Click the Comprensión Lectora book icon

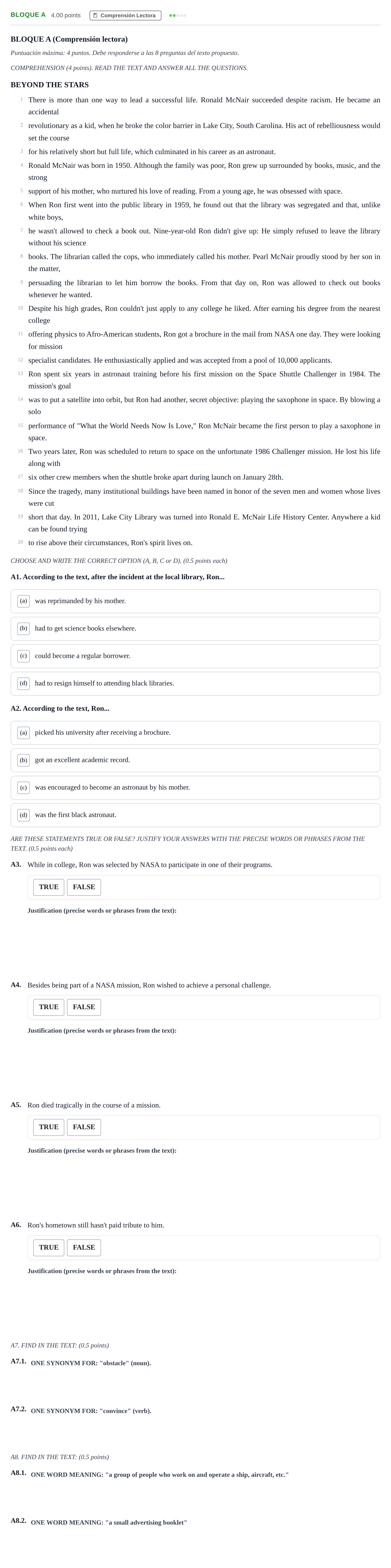95,15
